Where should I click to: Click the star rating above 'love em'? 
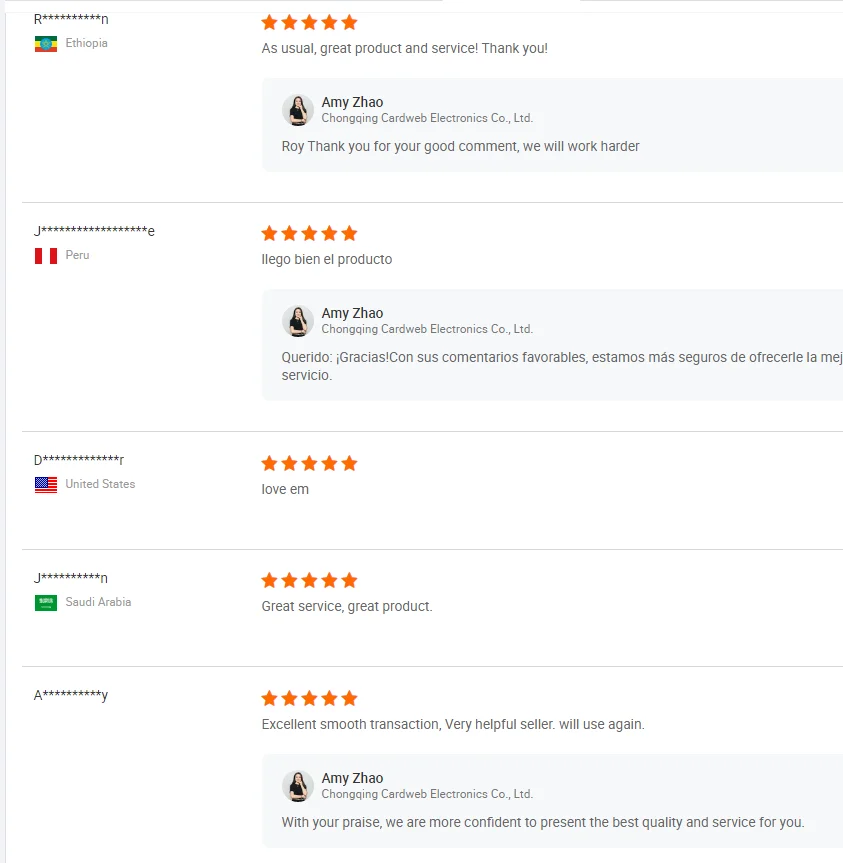tap(309, 463)
